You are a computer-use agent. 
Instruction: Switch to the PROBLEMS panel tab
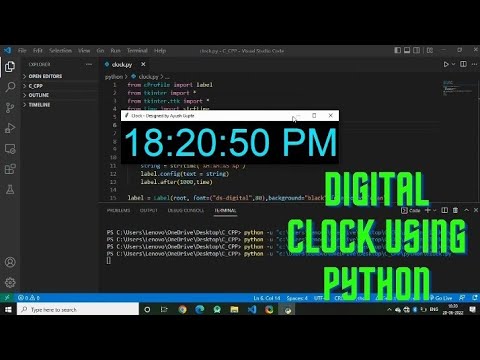[x=118, y=210]
